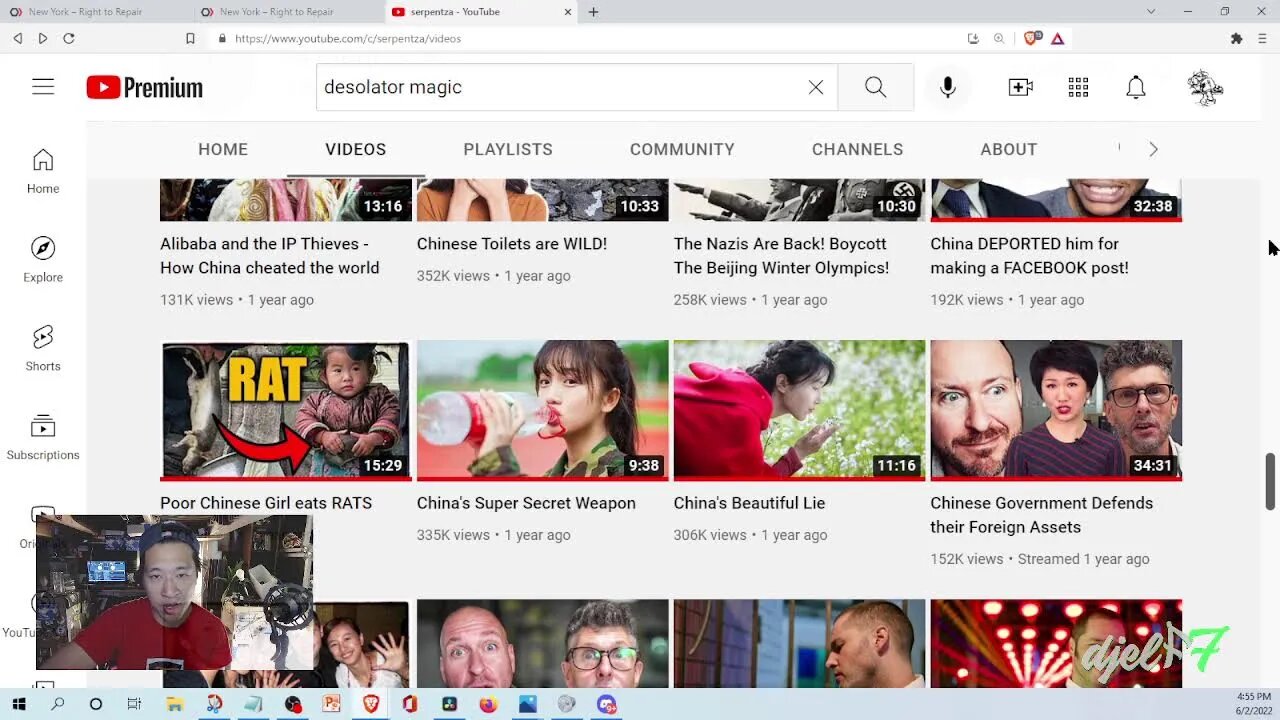The width and height of the screenshot is (1280, 720).
Task: Open the Brave Shields lion icon
Action: [1031, 38]
